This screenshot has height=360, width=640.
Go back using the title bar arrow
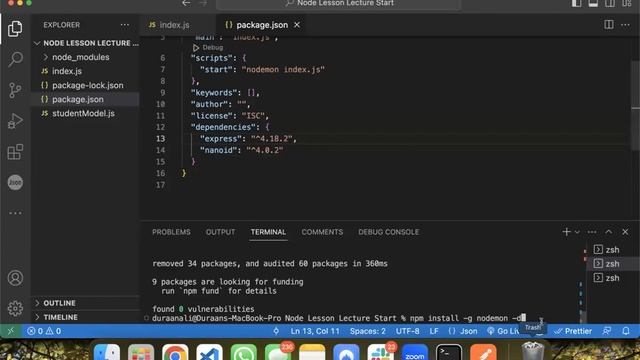186,3
